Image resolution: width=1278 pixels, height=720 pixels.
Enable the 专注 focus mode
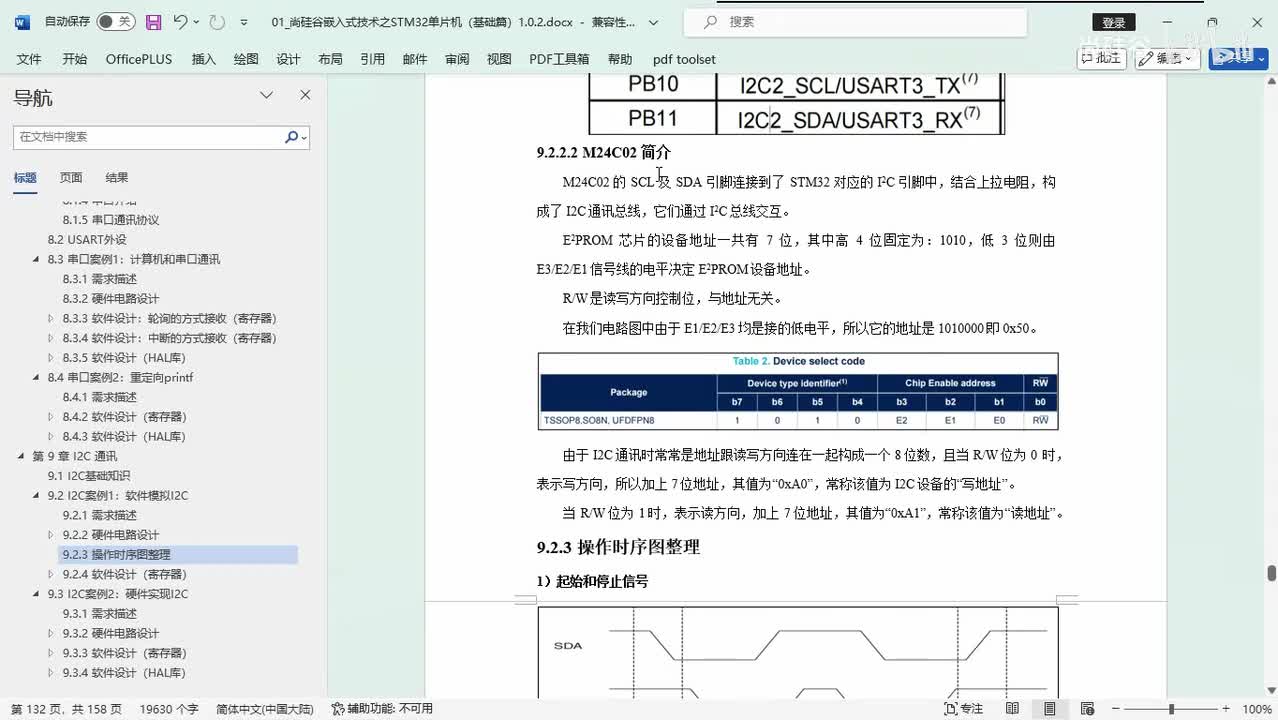963,709
